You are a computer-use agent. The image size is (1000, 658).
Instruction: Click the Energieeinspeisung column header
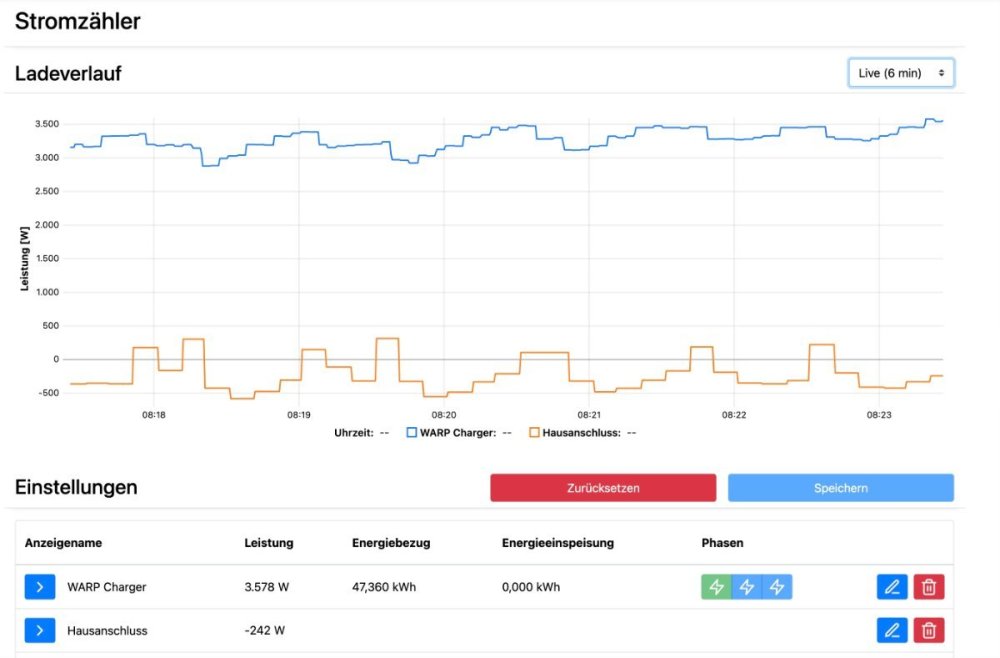(557, 543)
